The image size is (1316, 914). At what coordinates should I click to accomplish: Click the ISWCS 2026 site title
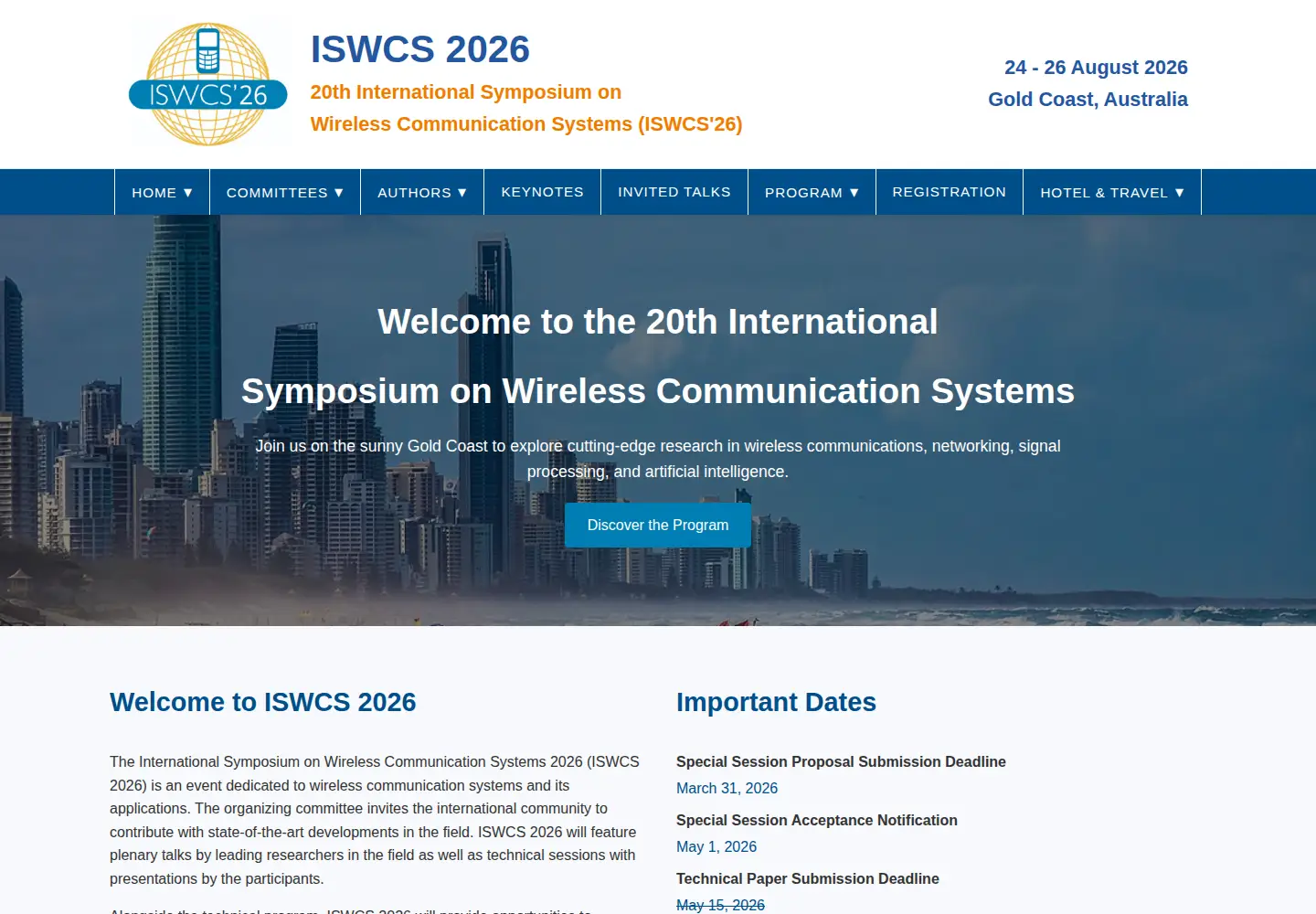[420, 49]
